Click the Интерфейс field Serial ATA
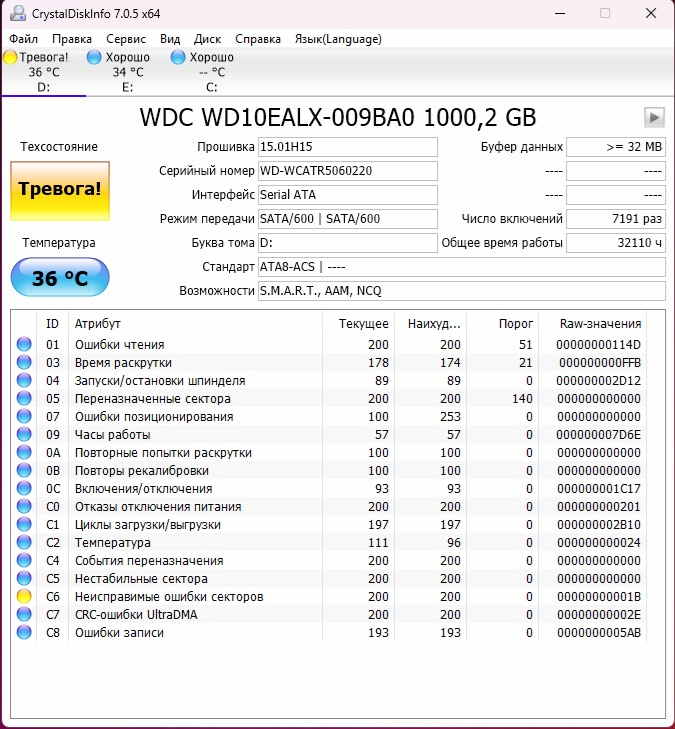This screenshot has height=729, width=675. pyautogui.click(x=348, y=195)
